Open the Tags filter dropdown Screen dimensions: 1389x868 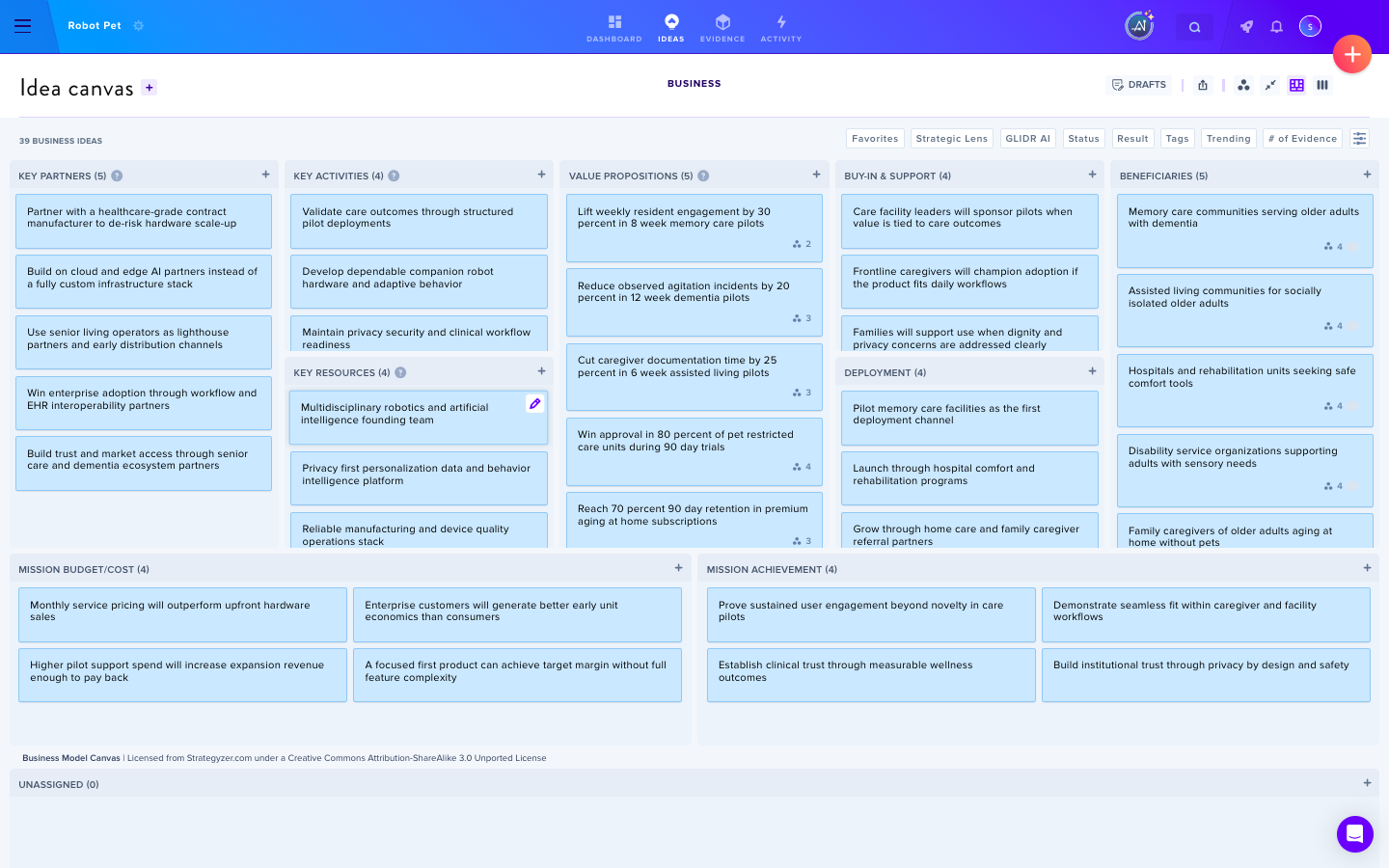pos(1177,139)
